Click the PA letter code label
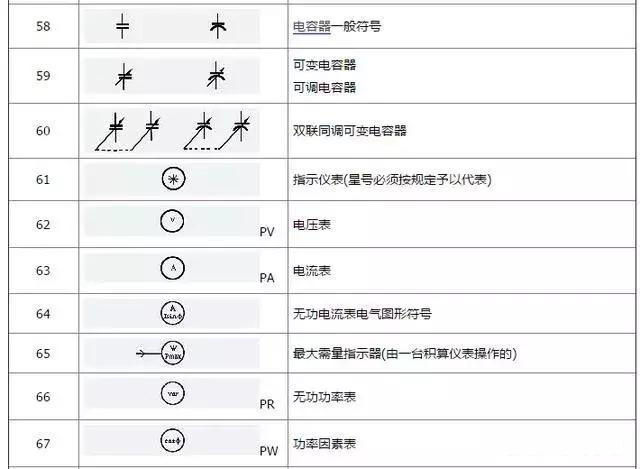 pyautogui.click(x=267, y=277)
